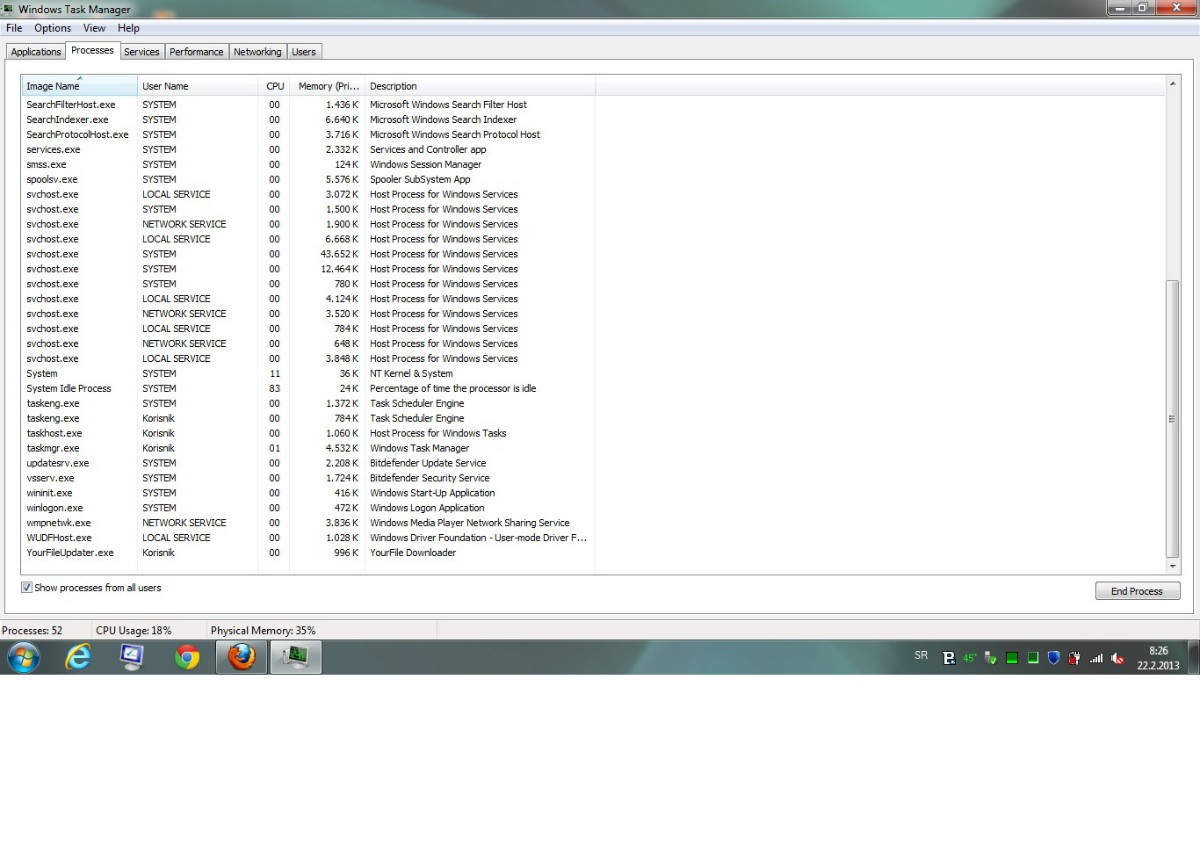Select the taskmgr.exe process

[308, 448]
